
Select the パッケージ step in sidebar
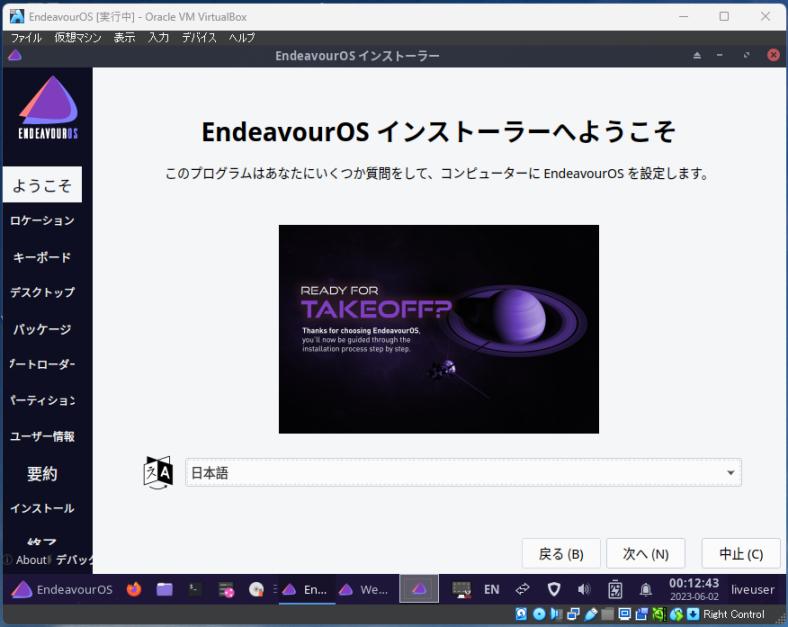[42, 329]
